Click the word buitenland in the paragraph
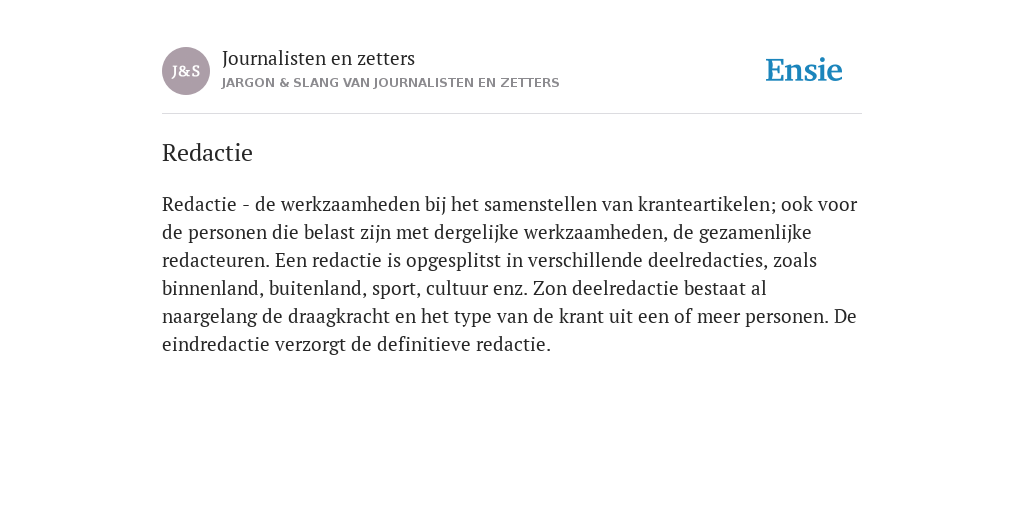1024x512 pixels. [316, 289]
